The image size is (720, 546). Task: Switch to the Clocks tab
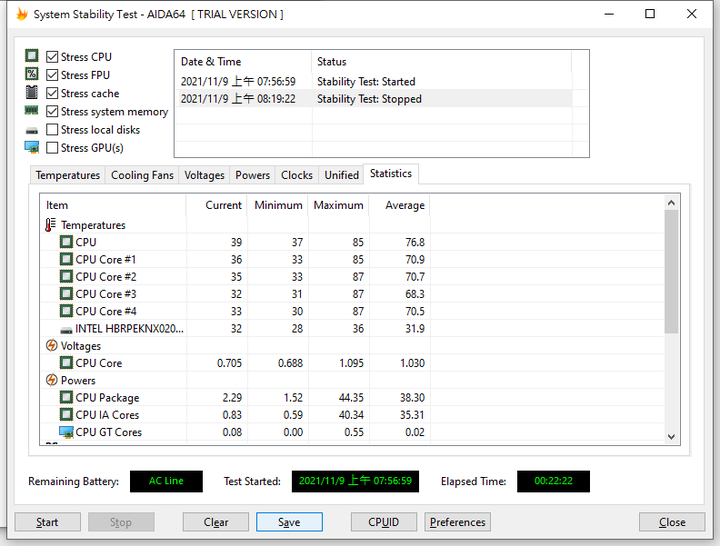click(297, 175)
